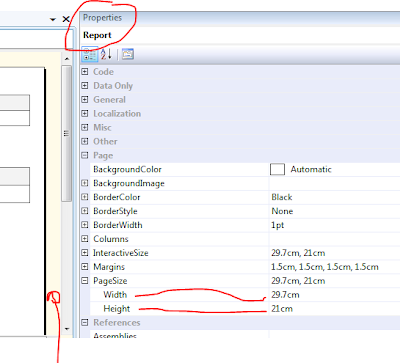Expand the Data Only category
Screen dimensions: 400x363
pyautogui.click(x=85, y=86)
